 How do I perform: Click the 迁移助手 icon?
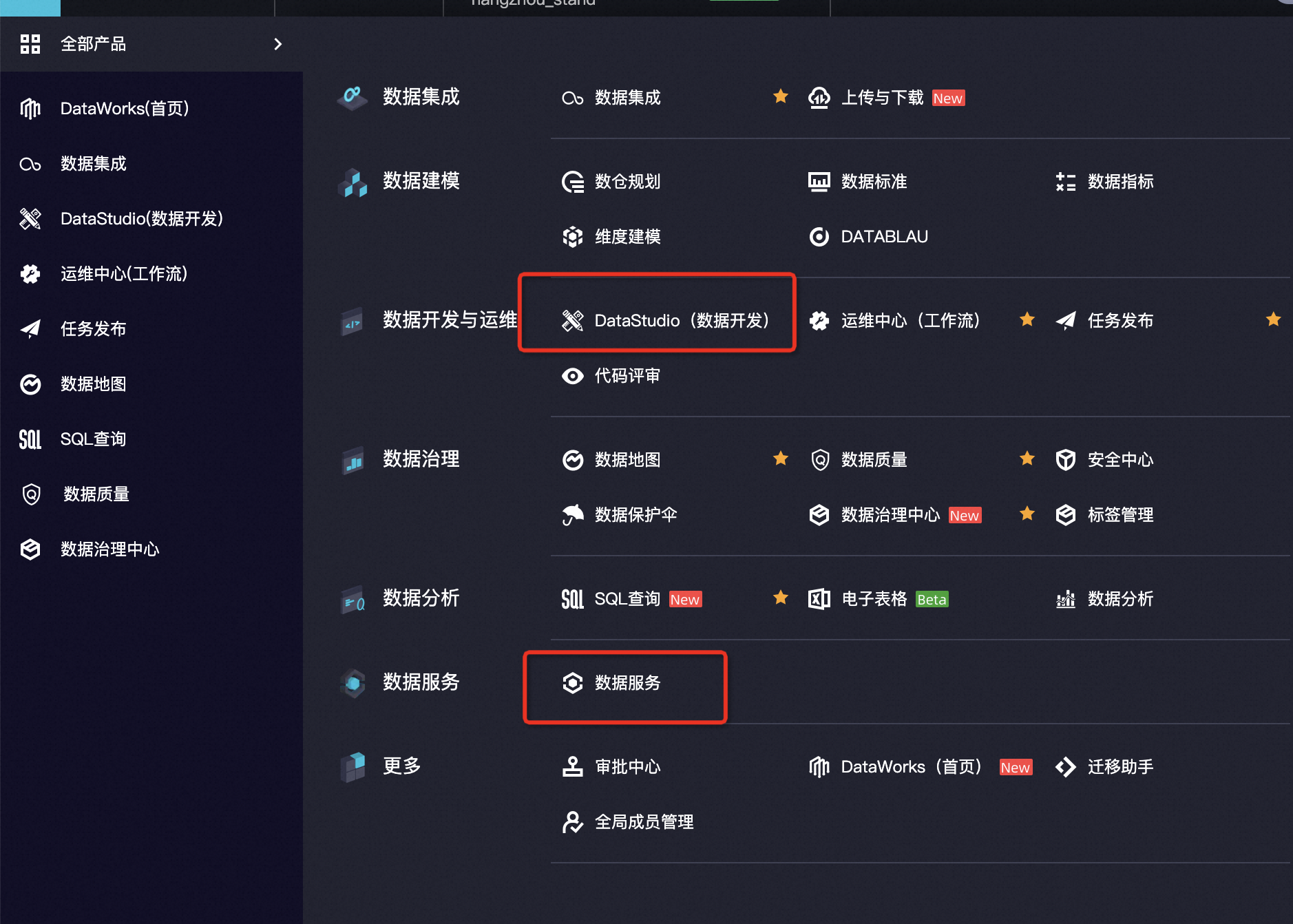tap(1066, 767)
